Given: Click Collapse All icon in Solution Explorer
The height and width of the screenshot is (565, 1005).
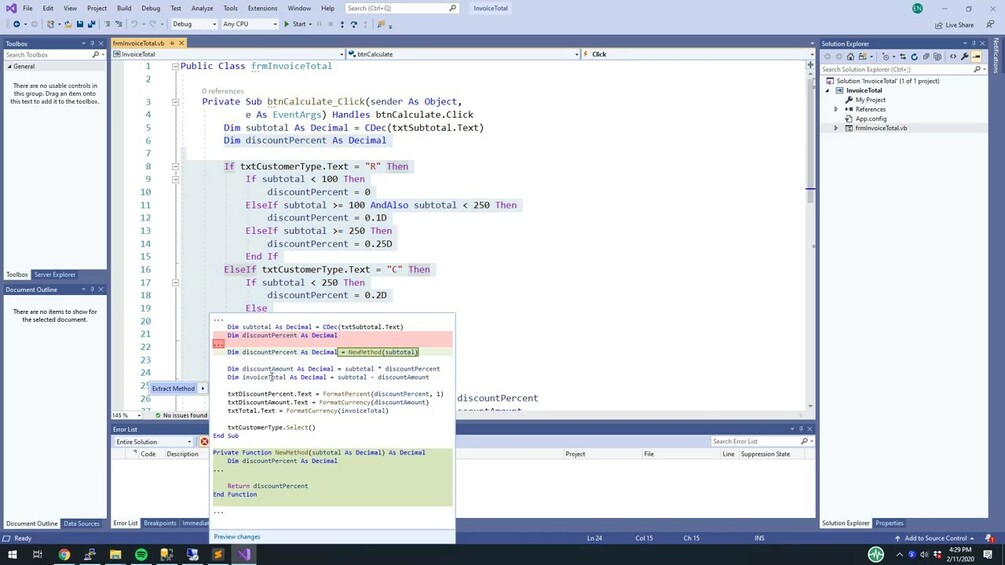Looking at the screenshot, I should click(x=926, y=56).
